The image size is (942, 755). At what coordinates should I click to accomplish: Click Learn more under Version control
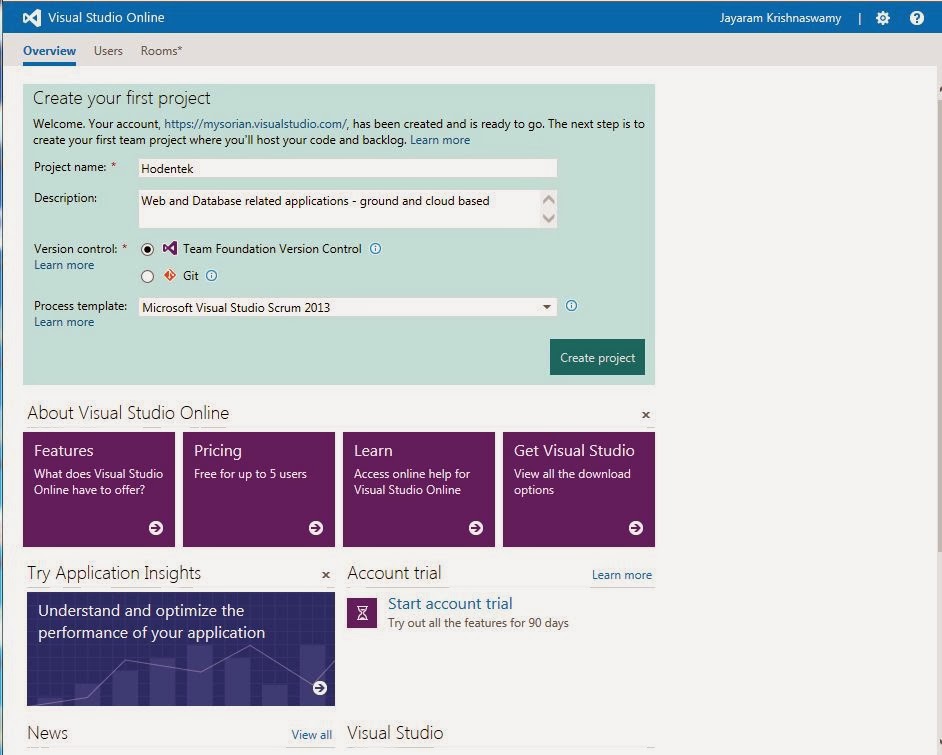coord(64,265)
